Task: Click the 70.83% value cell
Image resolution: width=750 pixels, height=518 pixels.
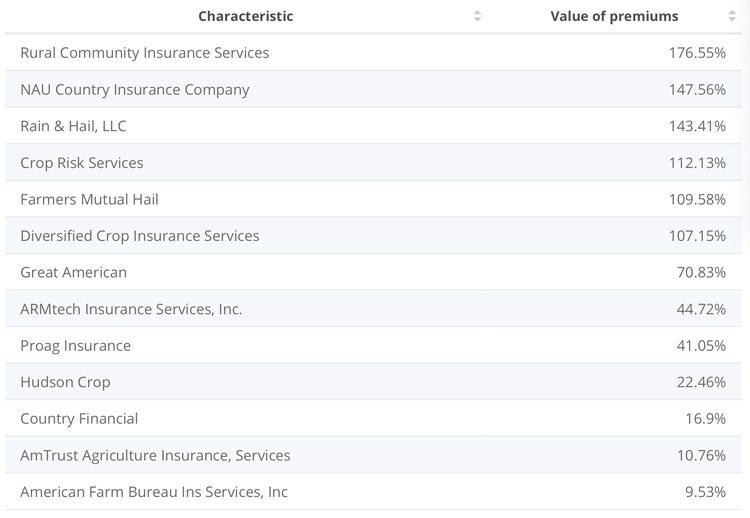Action: click(701, 272)
